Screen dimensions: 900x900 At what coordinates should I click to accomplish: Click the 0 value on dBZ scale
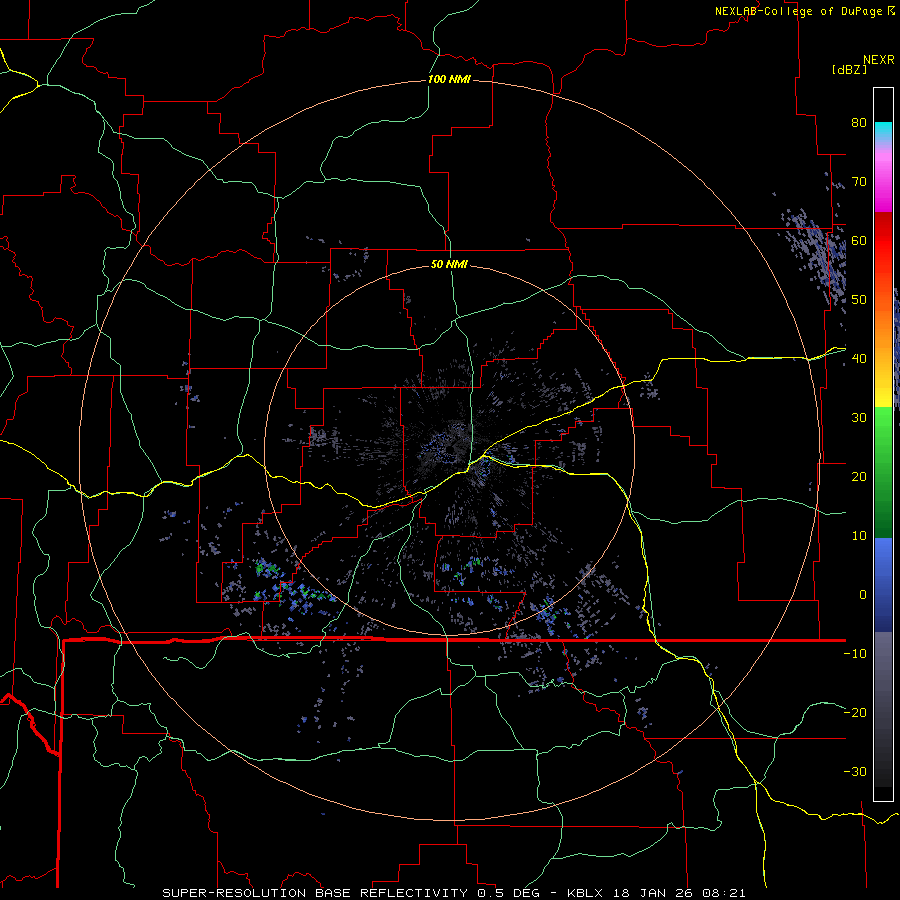[863, 595]
